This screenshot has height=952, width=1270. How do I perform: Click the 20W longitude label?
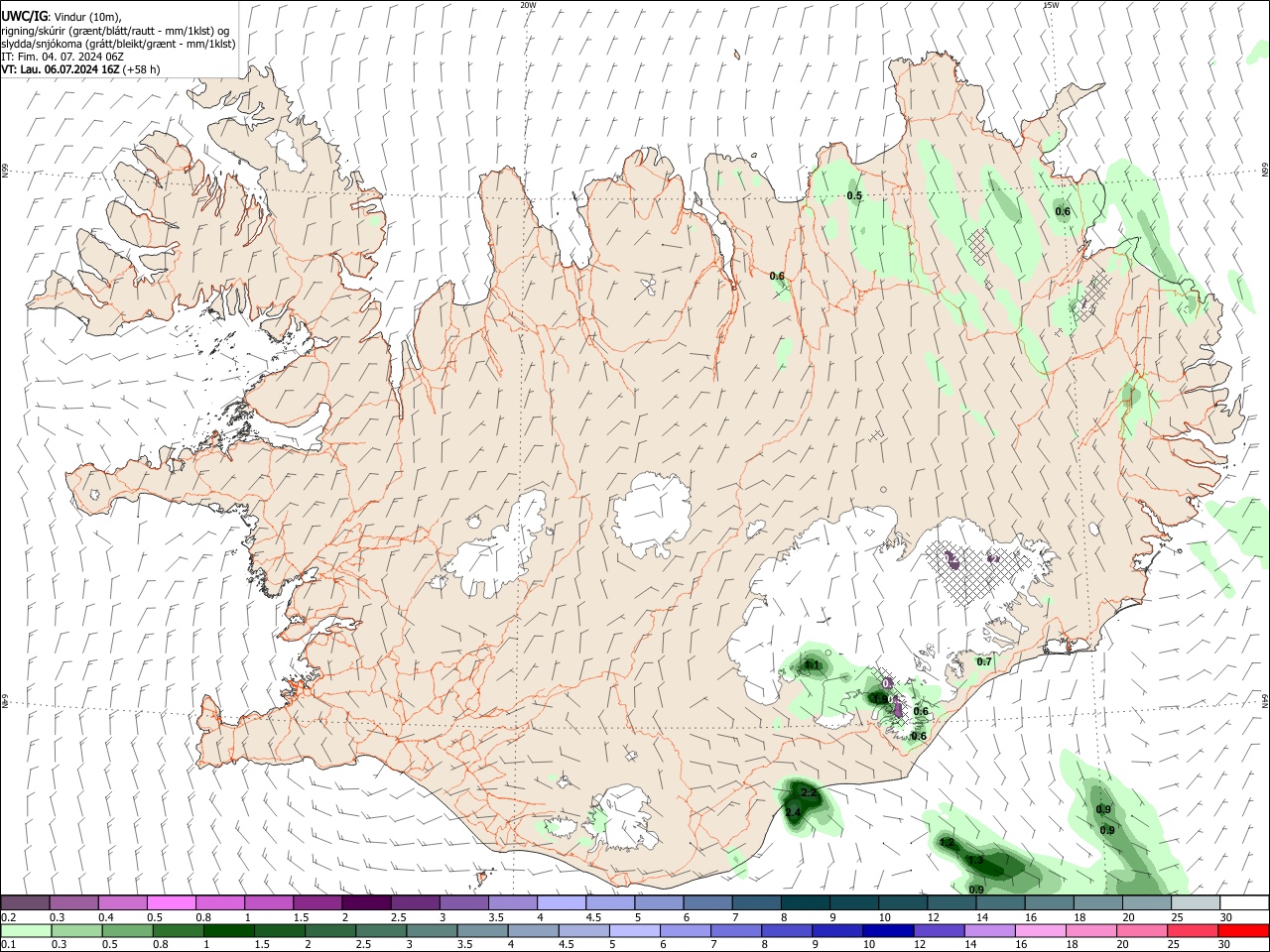(x=528, y=5)
